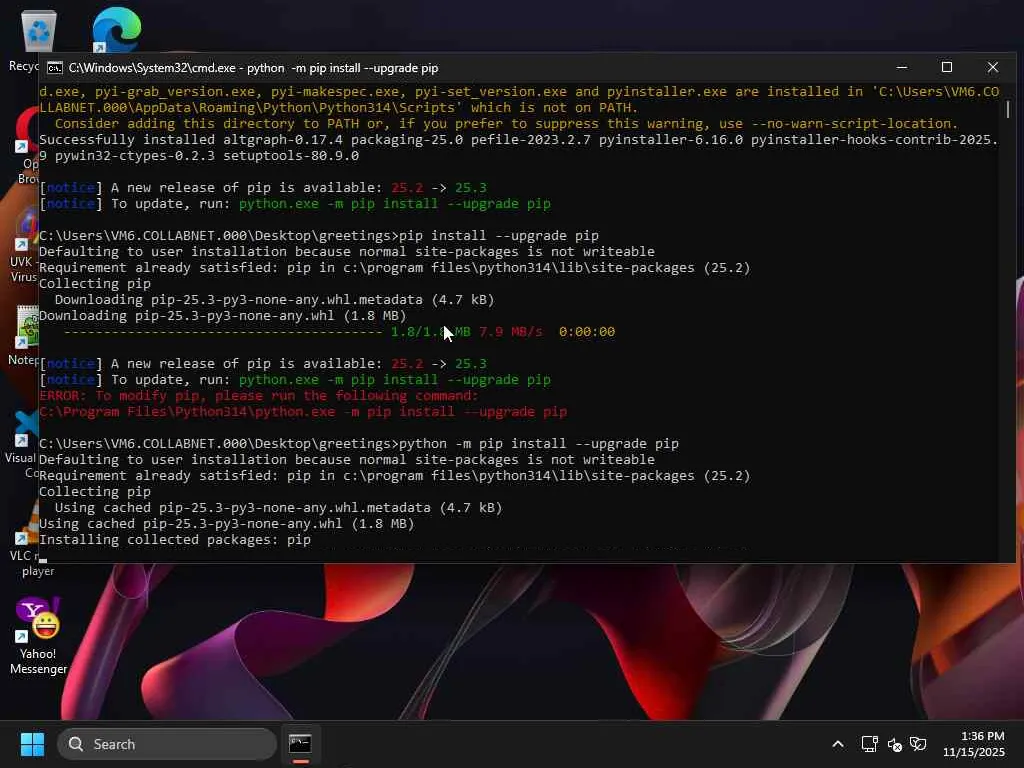Close the cmd.exe window
1024x768 pixels.
pos(993,67)
